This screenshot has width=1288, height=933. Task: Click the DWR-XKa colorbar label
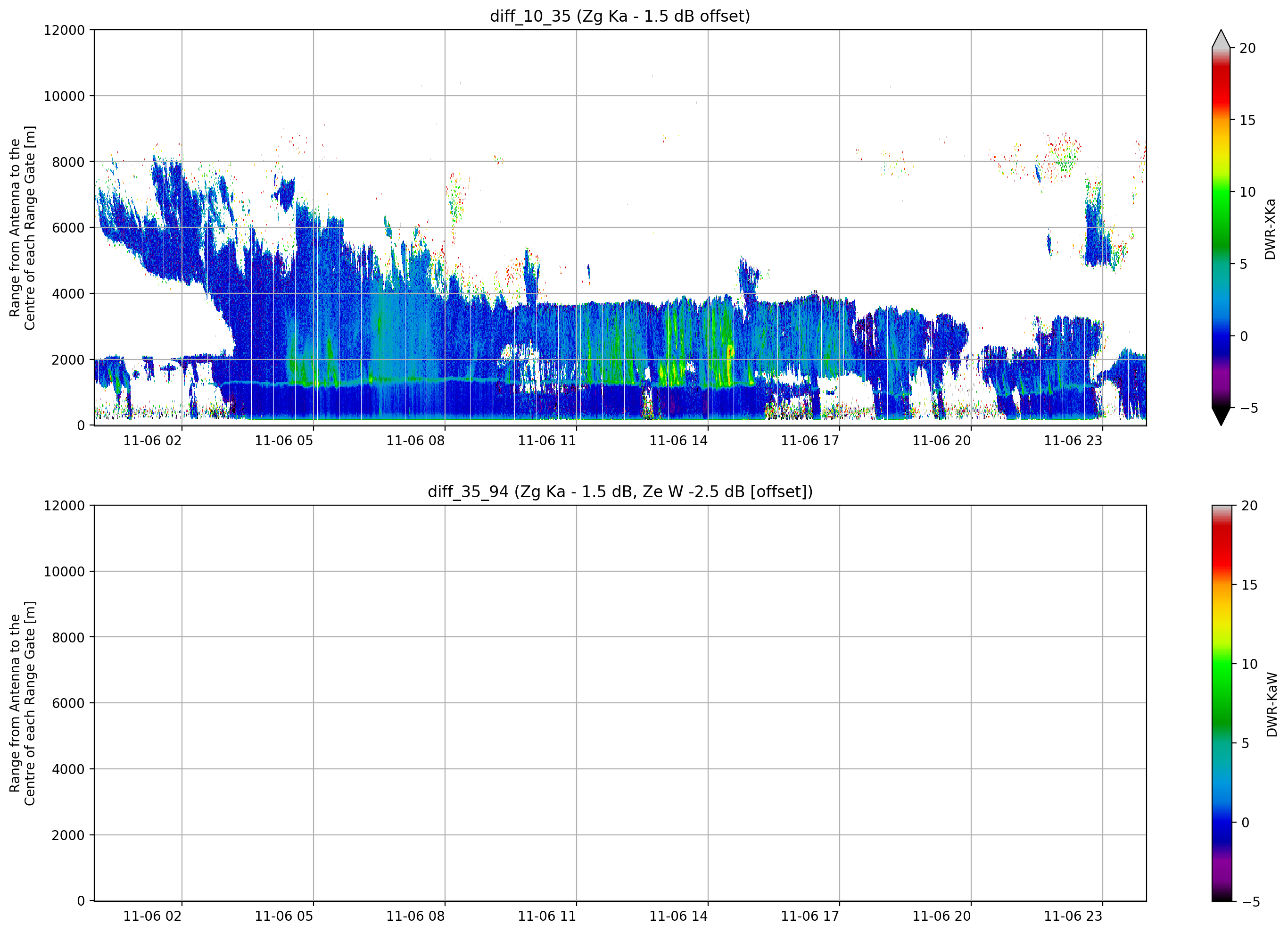click(1271, 229)
